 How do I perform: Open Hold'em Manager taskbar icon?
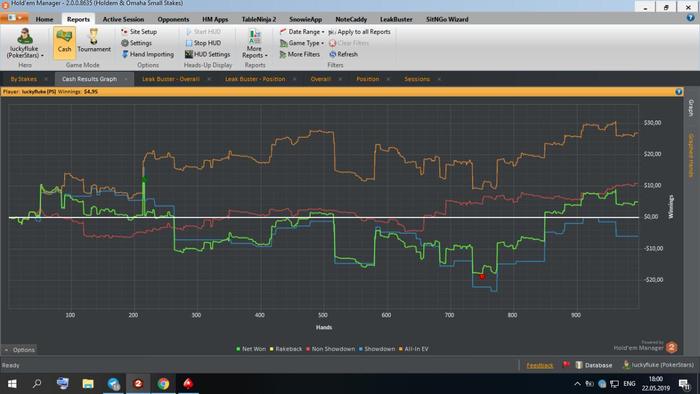click(x=138, y=384)
